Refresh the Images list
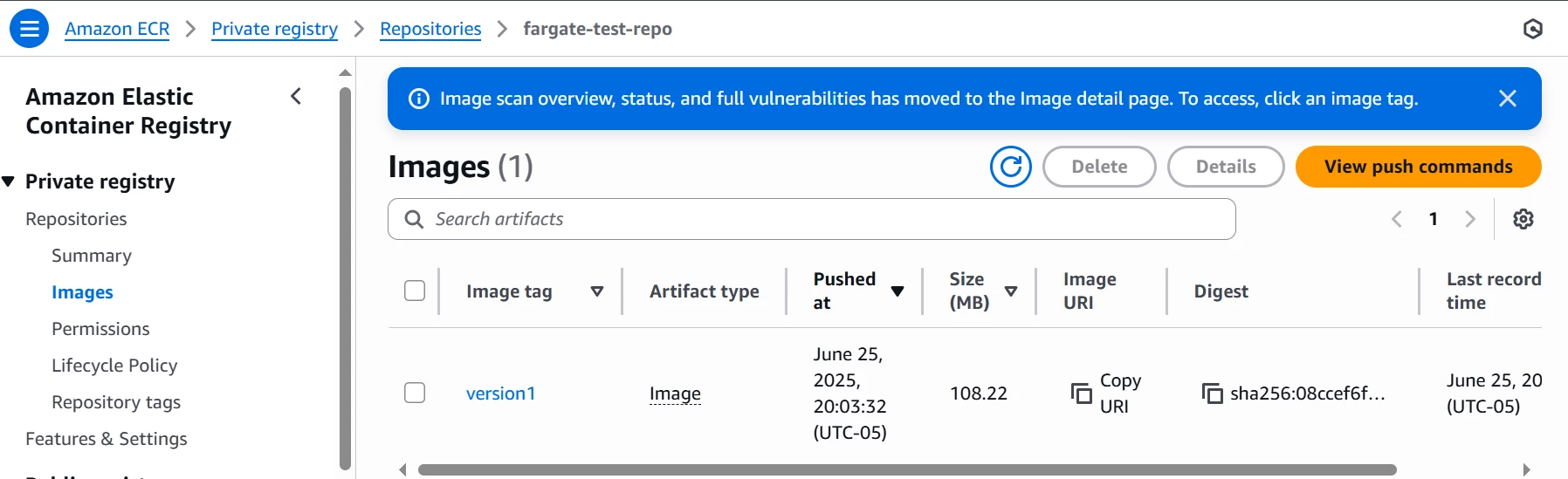The width and height of the screenshot is (1568, 479). (1011, 167)
